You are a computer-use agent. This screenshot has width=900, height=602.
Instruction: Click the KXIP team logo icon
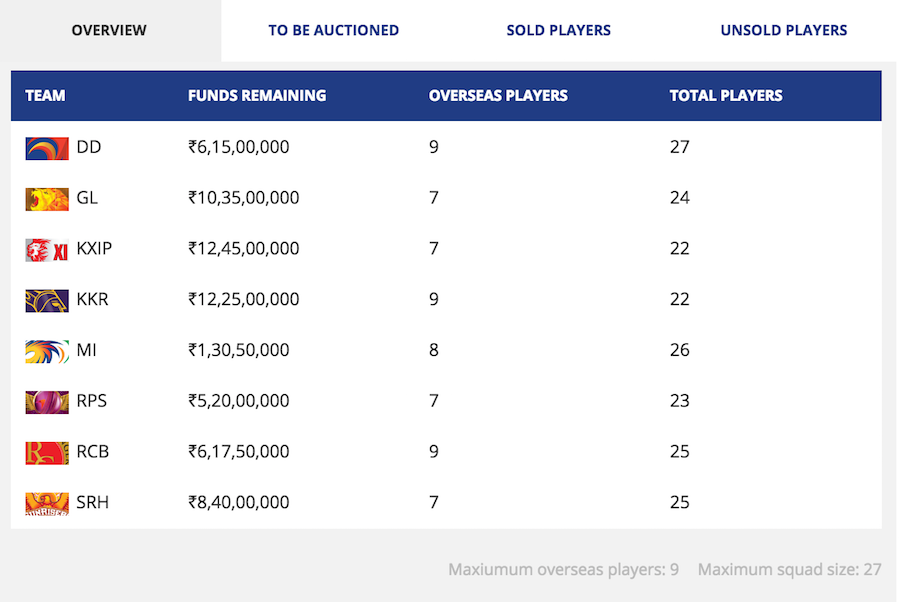pyautogui.click(x=47, y=250)
